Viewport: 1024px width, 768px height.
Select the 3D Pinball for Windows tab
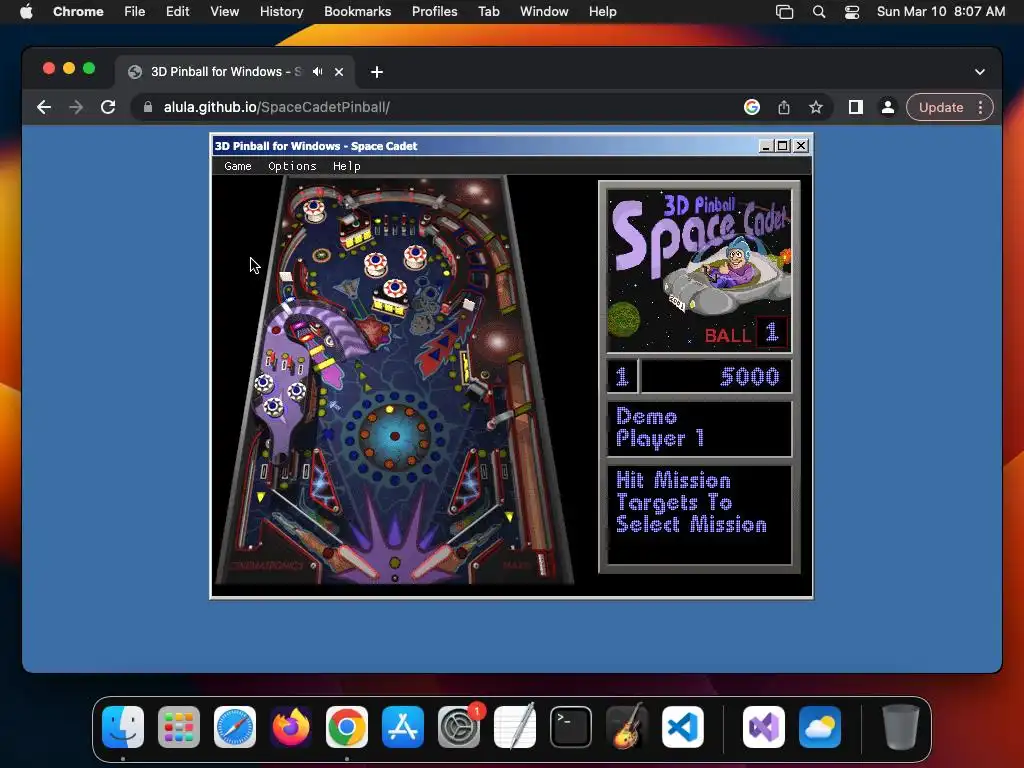(226, 72)
